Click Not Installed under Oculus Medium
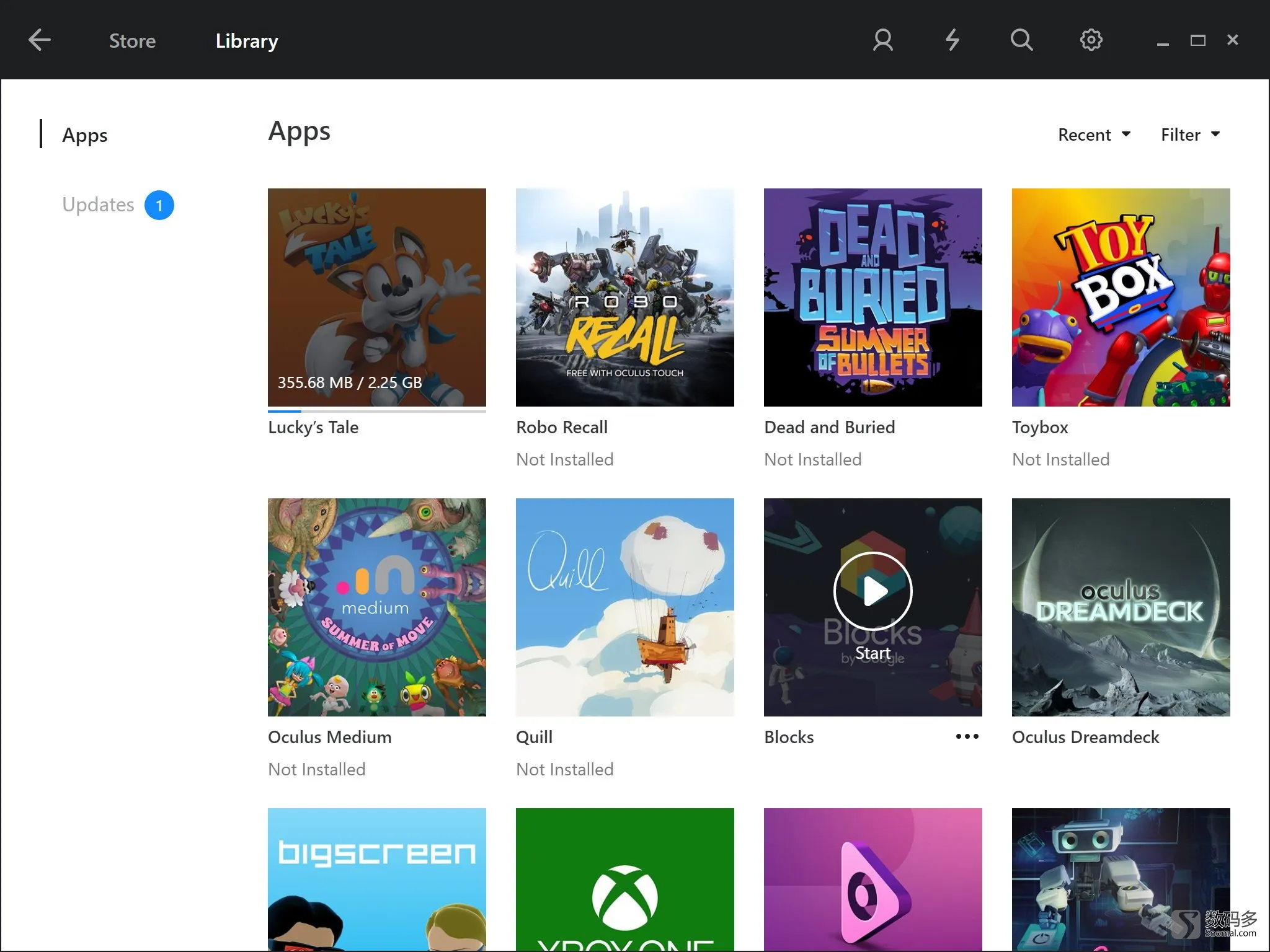 coord(317,769)
